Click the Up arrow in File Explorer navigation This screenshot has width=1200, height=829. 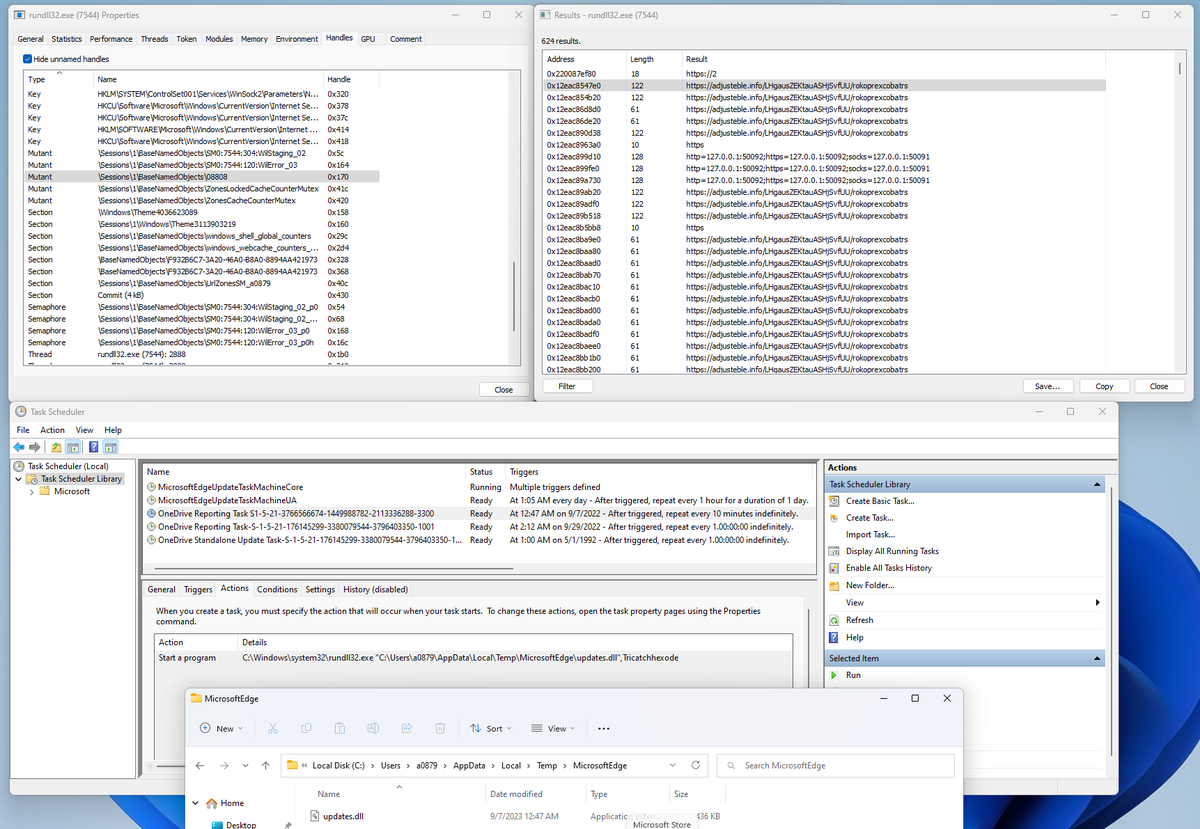pyautogui.click(x=265, y=765)
